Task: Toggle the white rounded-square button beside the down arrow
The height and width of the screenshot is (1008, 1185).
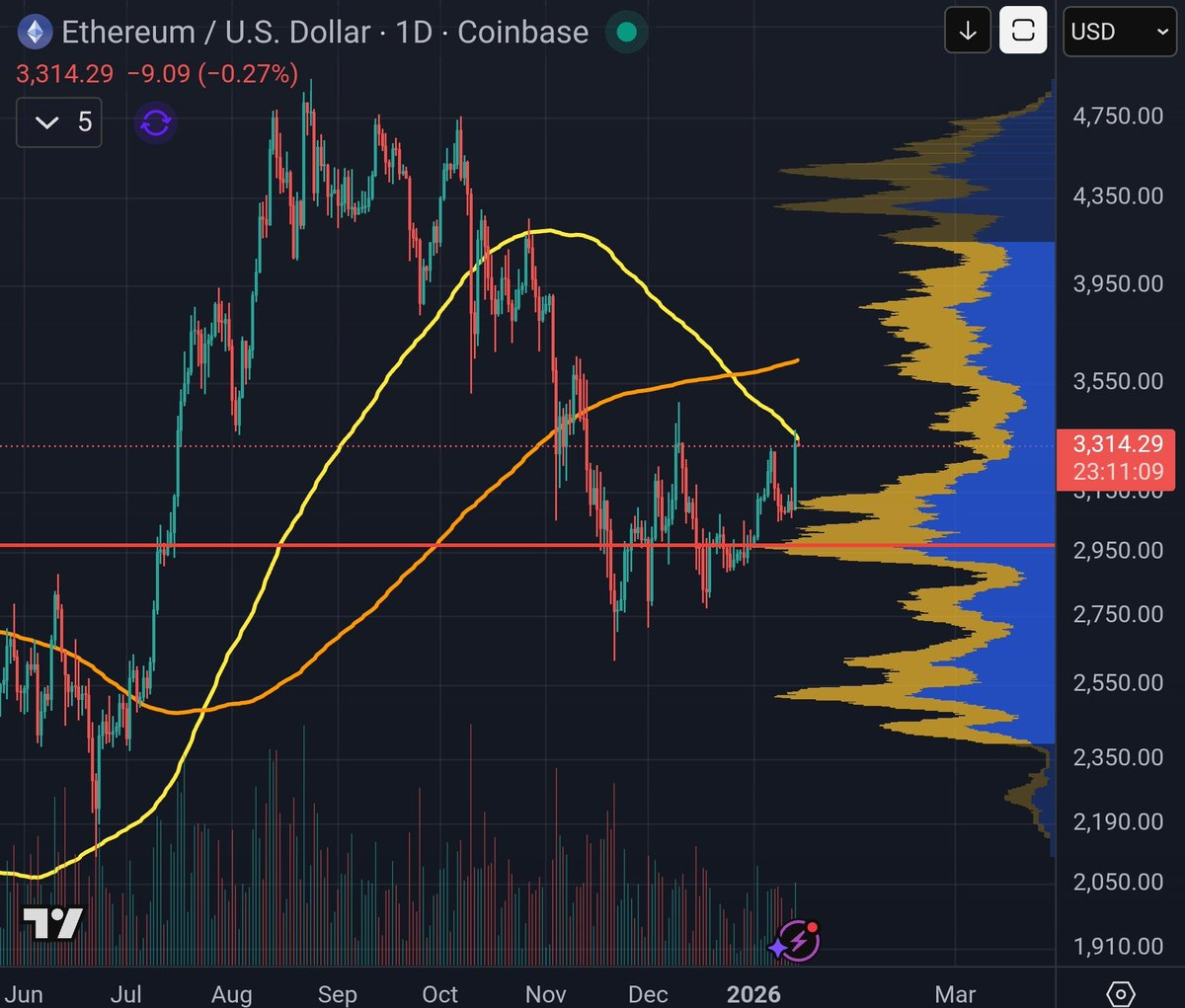Action: coord(1023,32)
